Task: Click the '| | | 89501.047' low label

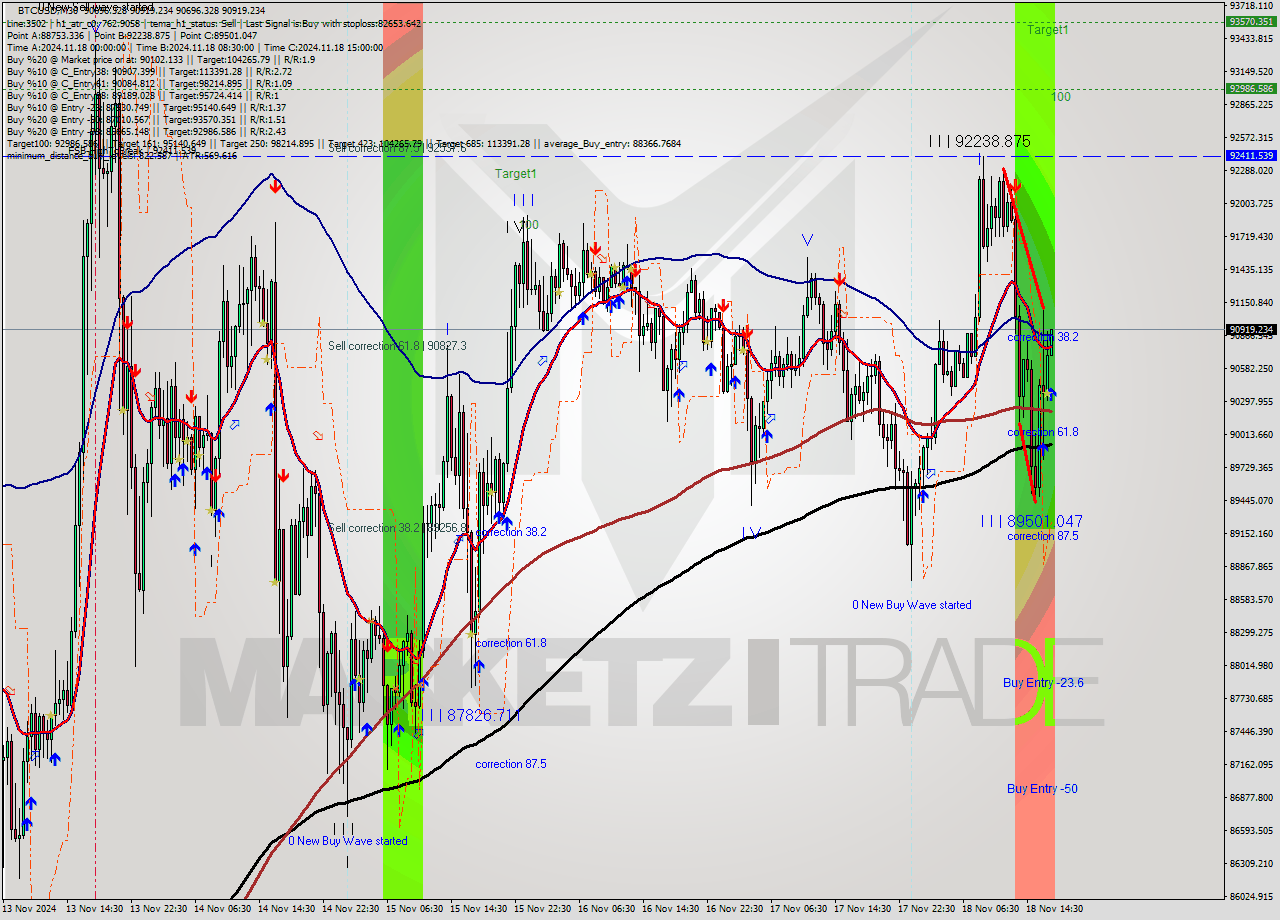Action: pos(1031,521)
